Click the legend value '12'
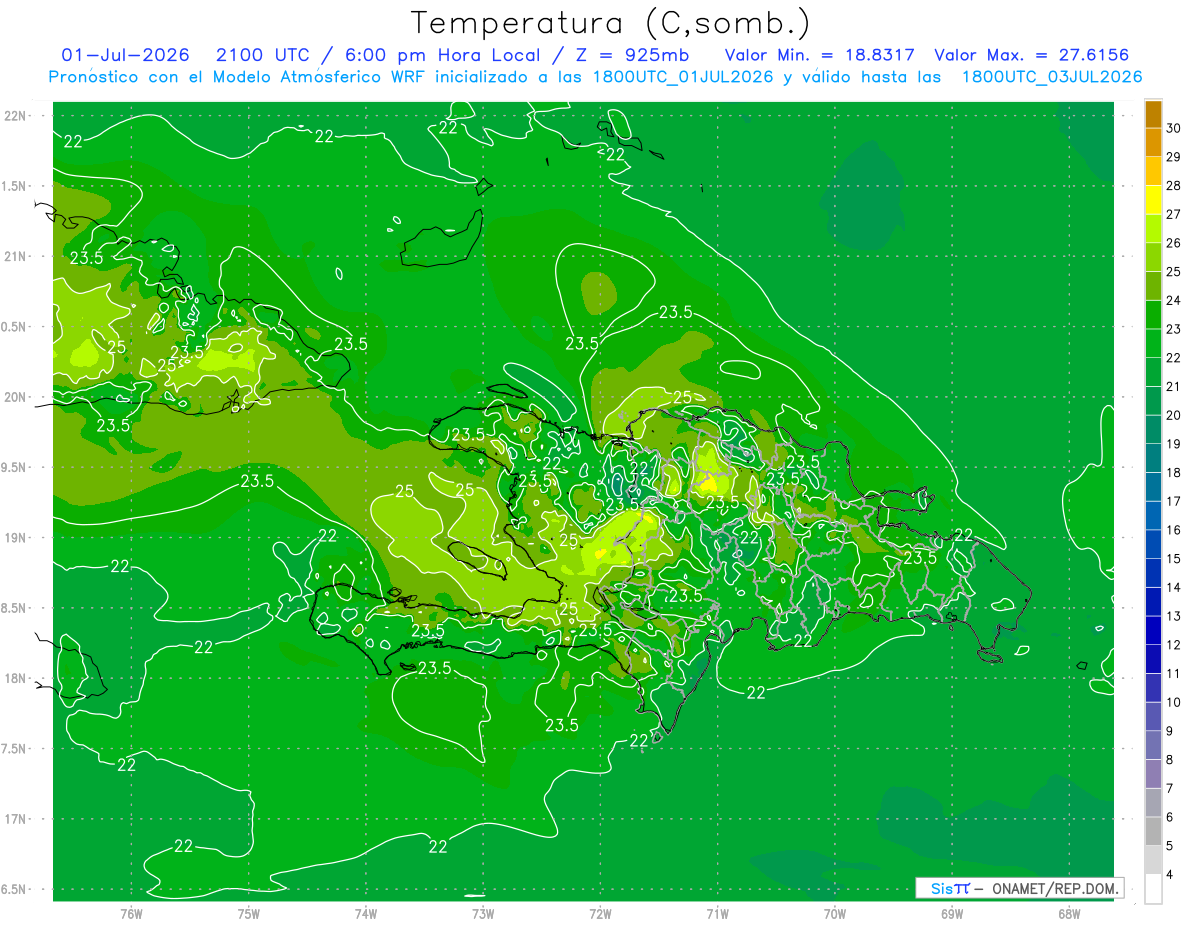Screen dimensions: 1200x927 (x=1174, y=645)
